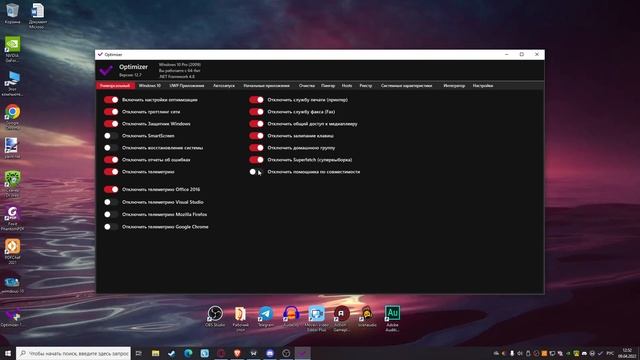
Task: Toggle the telemetry switch above Office 2016
Action: (x=111, y=172)
